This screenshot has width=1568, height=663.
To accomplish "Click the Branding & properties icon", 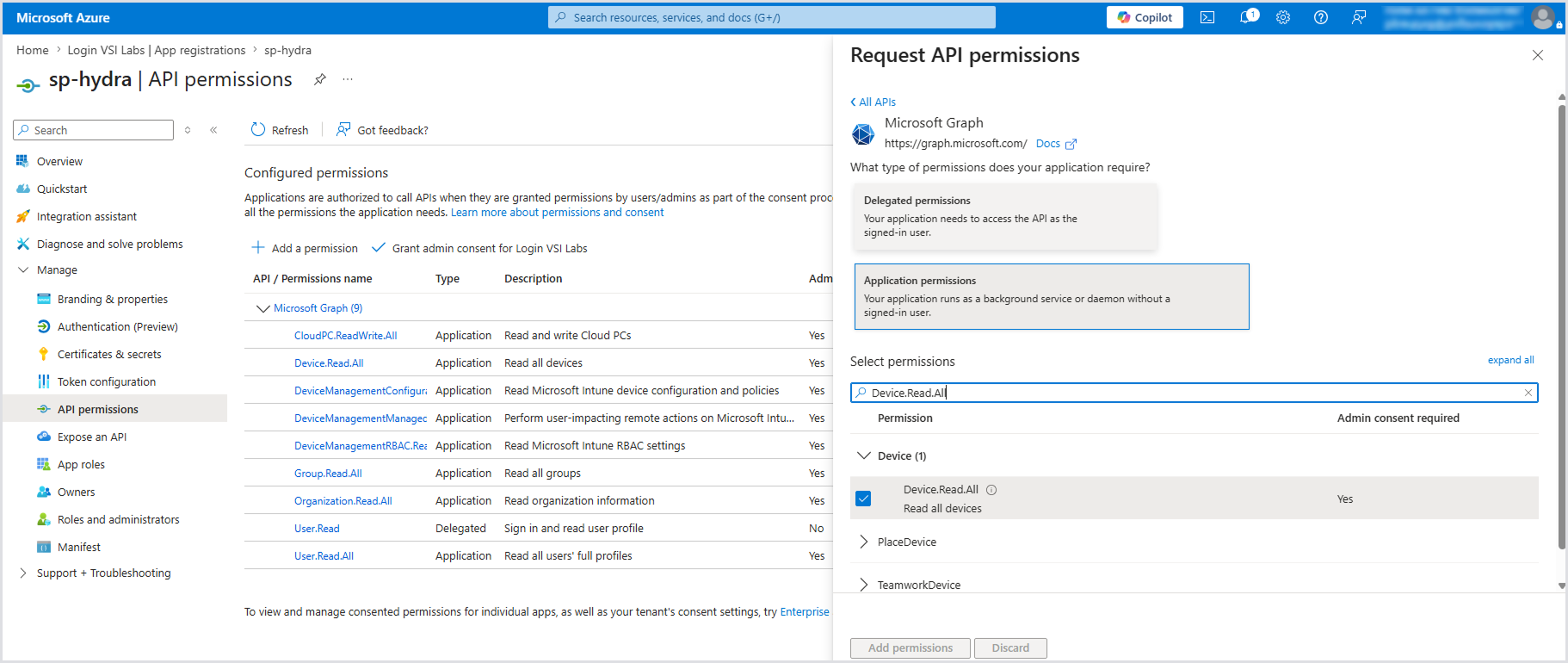I will 44,299.
